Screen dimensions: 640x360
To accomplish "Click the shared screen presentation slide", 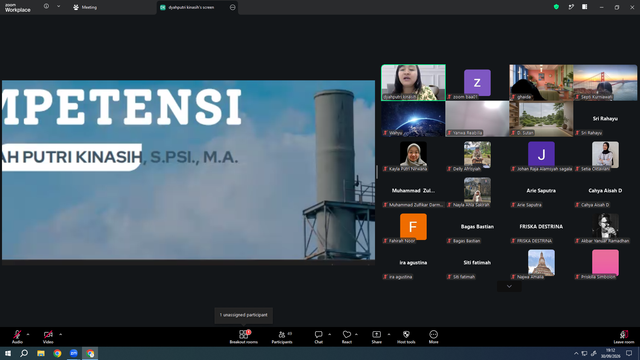I will tap(188, 170).
